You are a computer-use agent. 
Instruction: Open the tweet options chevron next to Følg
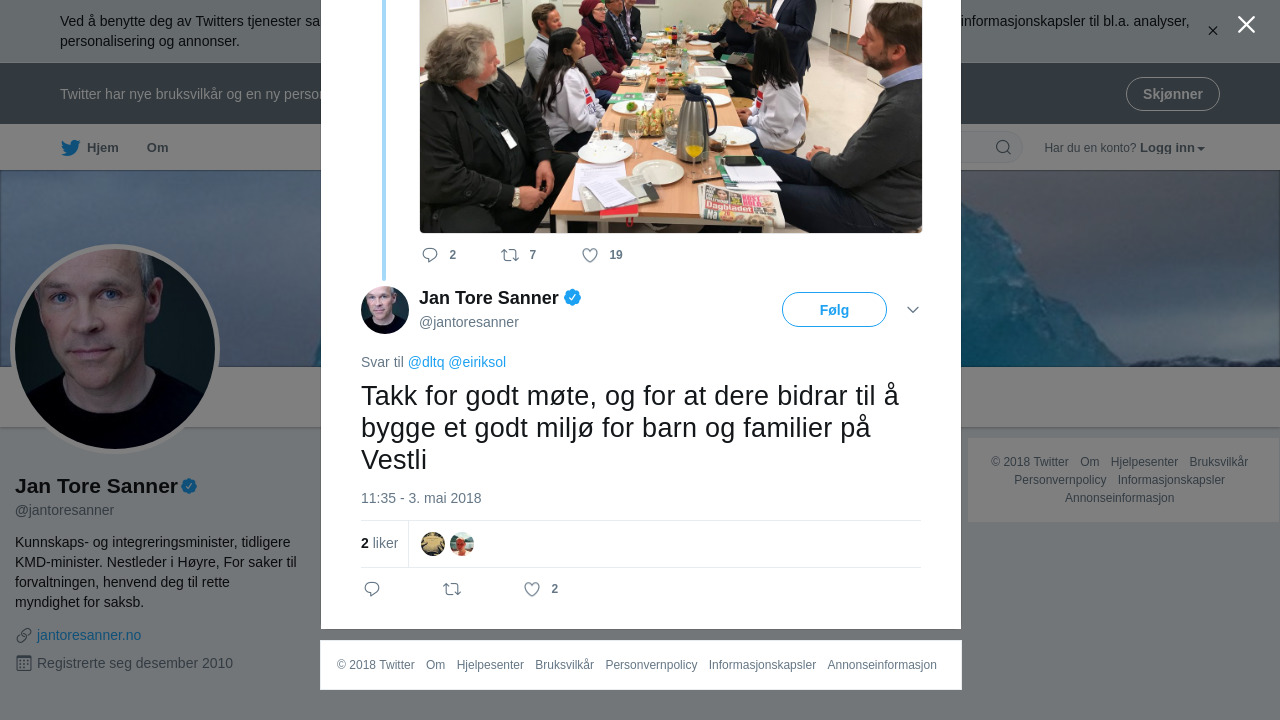tap(913, 310)
